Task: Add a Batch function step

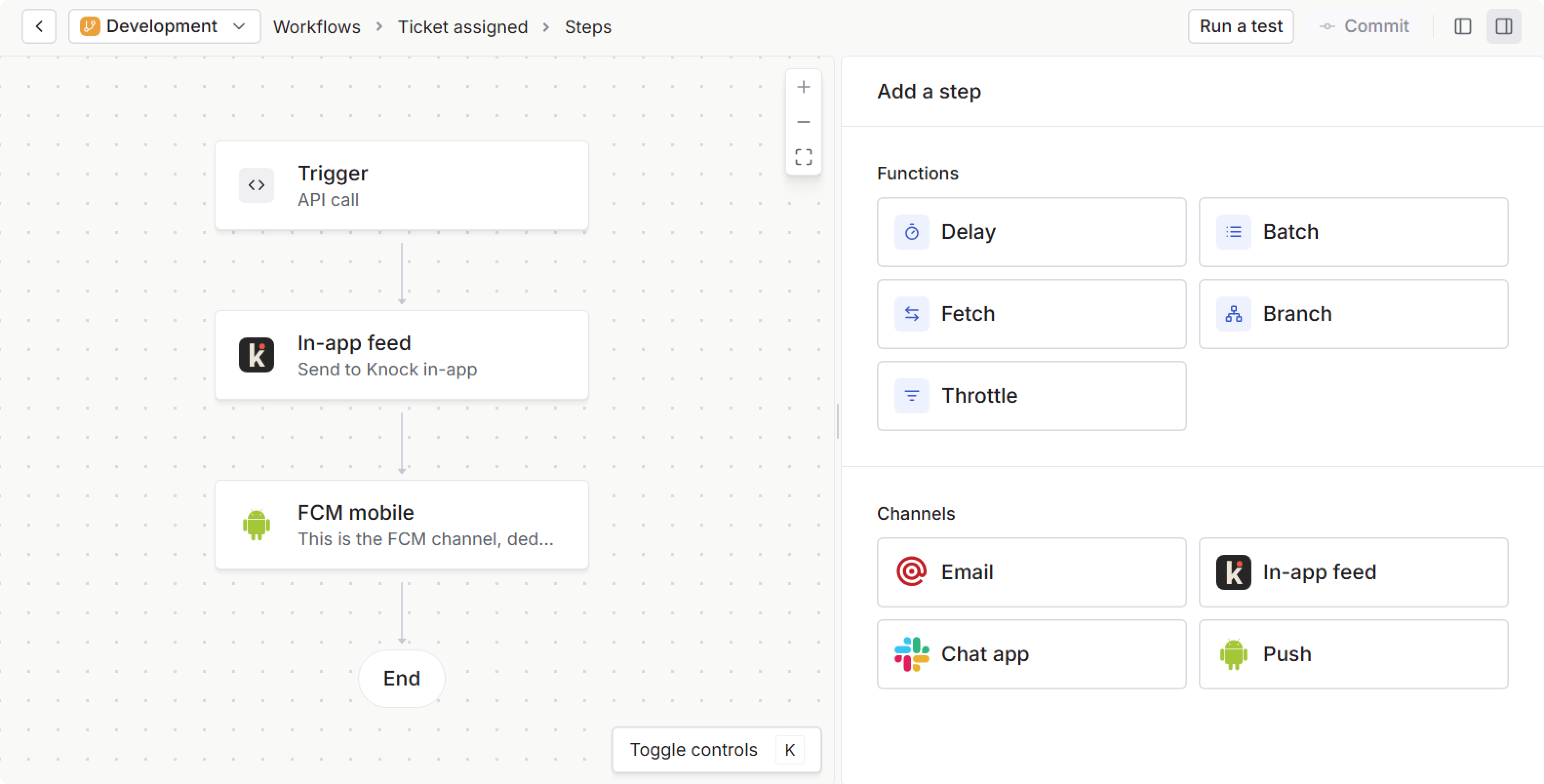Action: (x=1353, y=232)
